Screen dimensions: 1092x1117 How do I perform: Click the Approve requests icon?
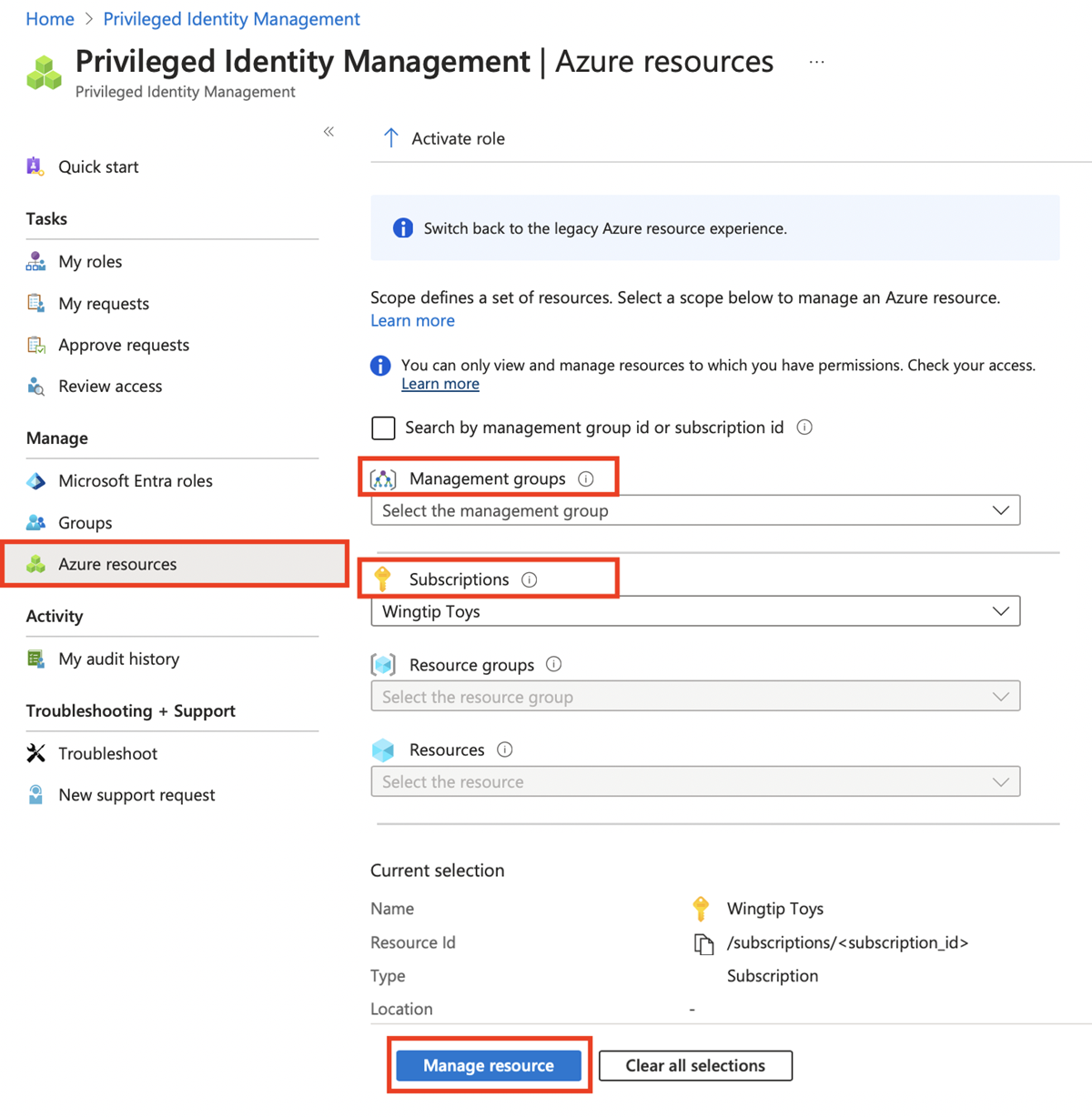(35, 346)
